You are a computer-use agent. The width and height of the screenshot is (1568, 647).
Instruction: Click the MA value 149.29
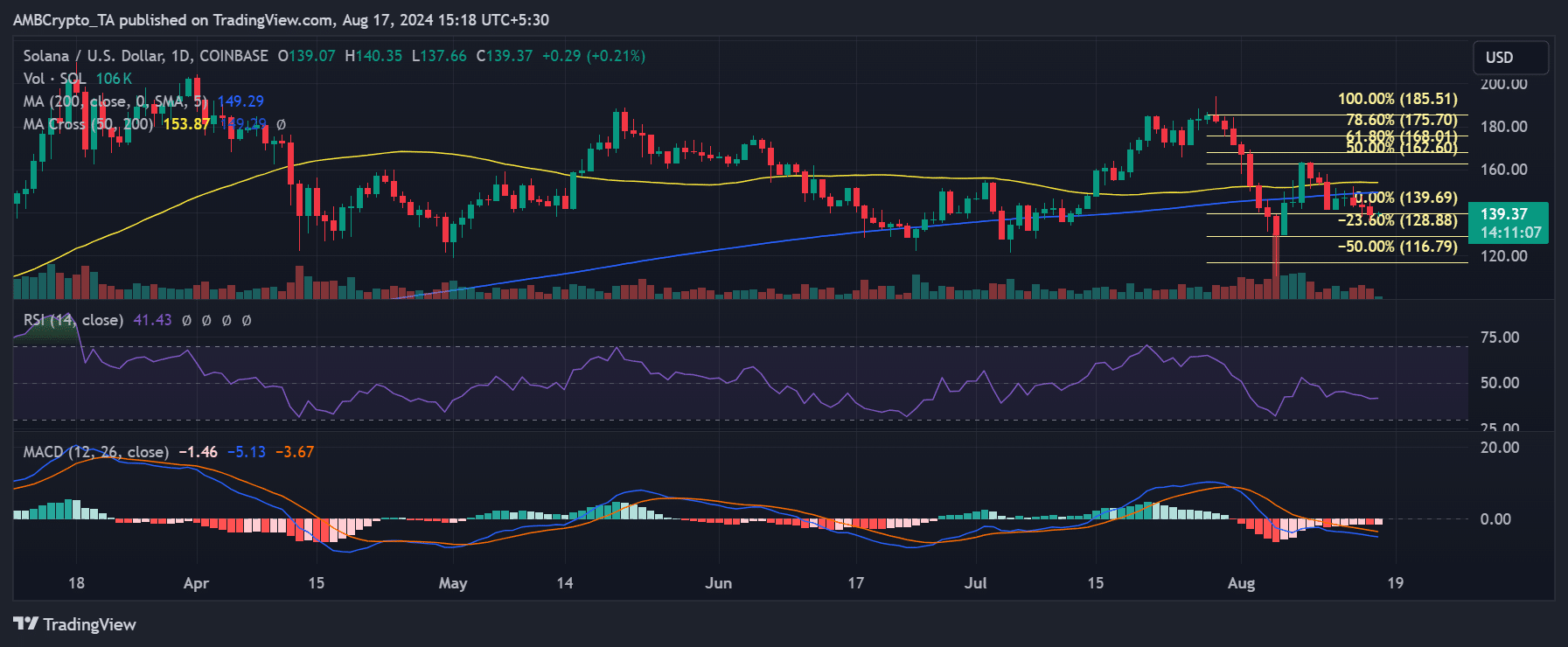point(240,101)
